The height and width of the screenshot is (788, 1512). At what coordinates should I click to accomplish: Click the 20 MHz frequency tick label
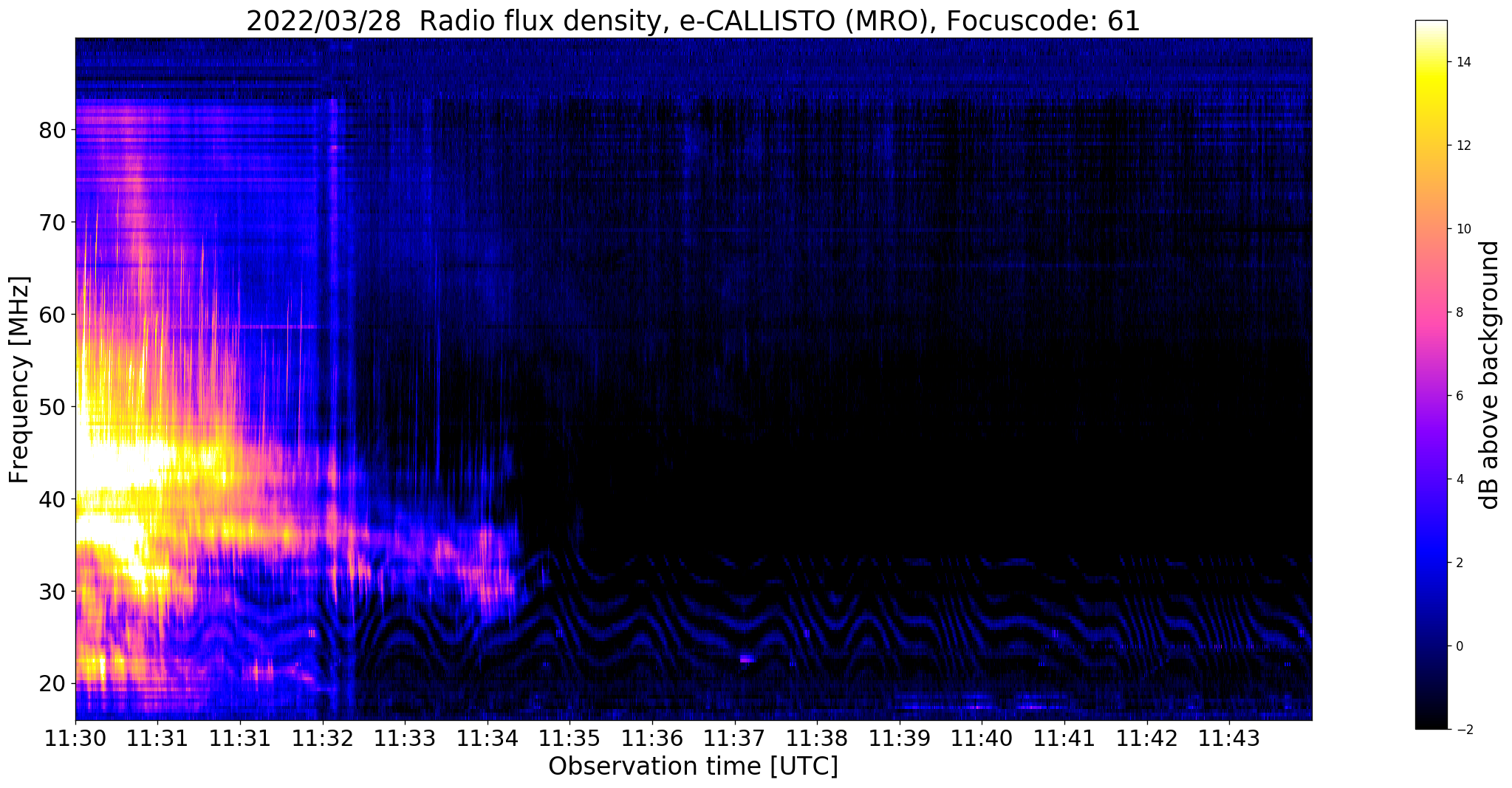(x=52, y=684)
